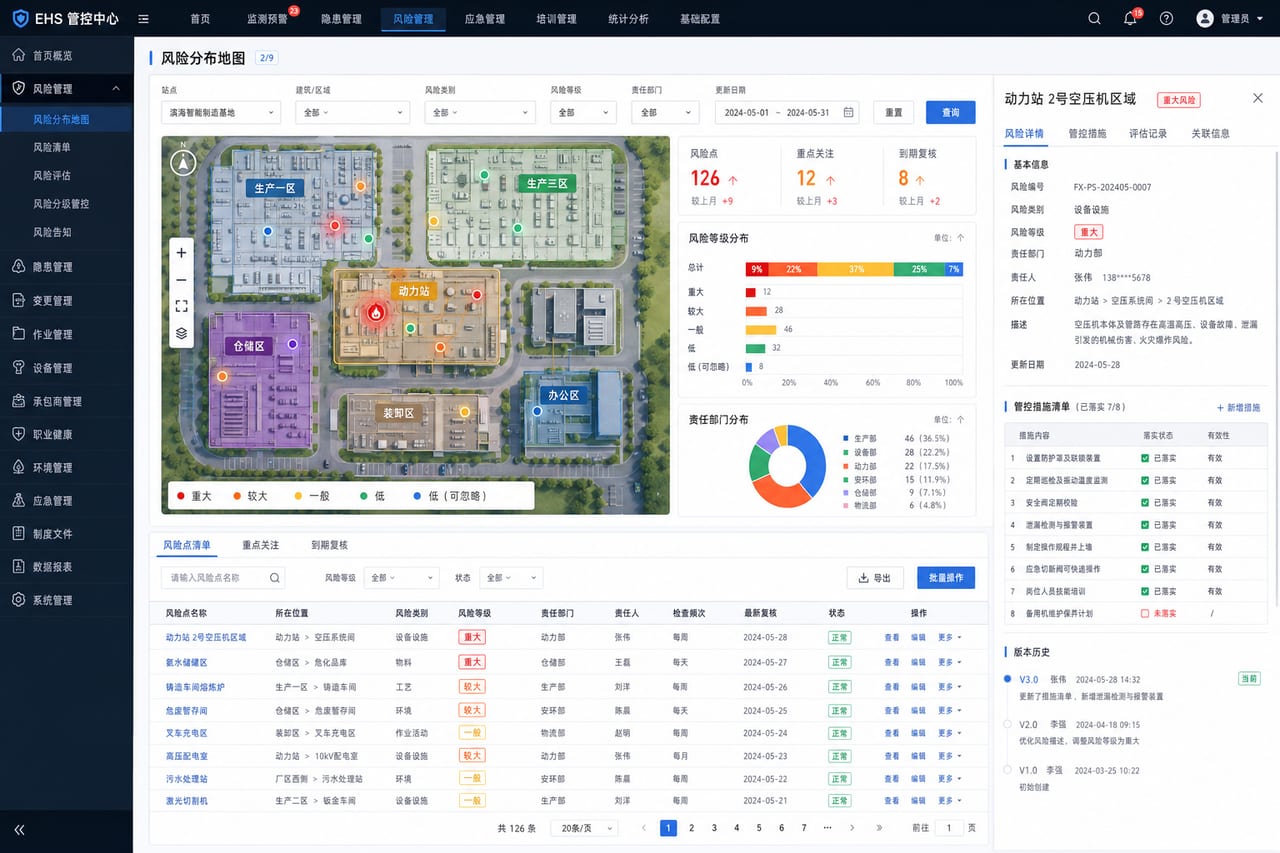
Task: Click the search icon in the top bar
Action: (x=1094, y=18)
